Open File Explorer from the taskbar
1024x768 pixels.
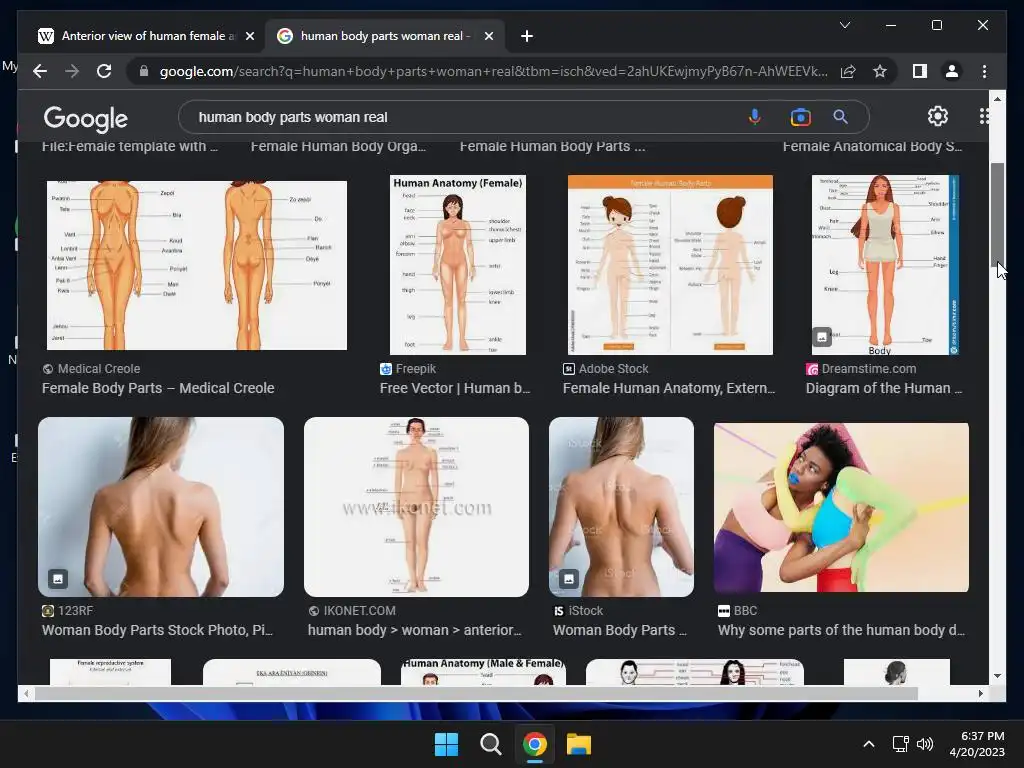pos(579,744)
